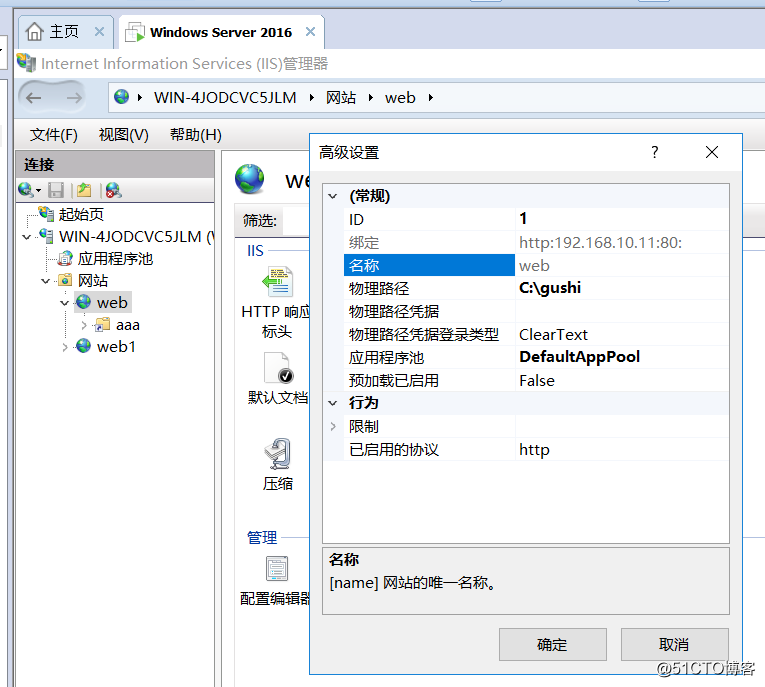Select the aaa virtual directory

pos(128,324)
